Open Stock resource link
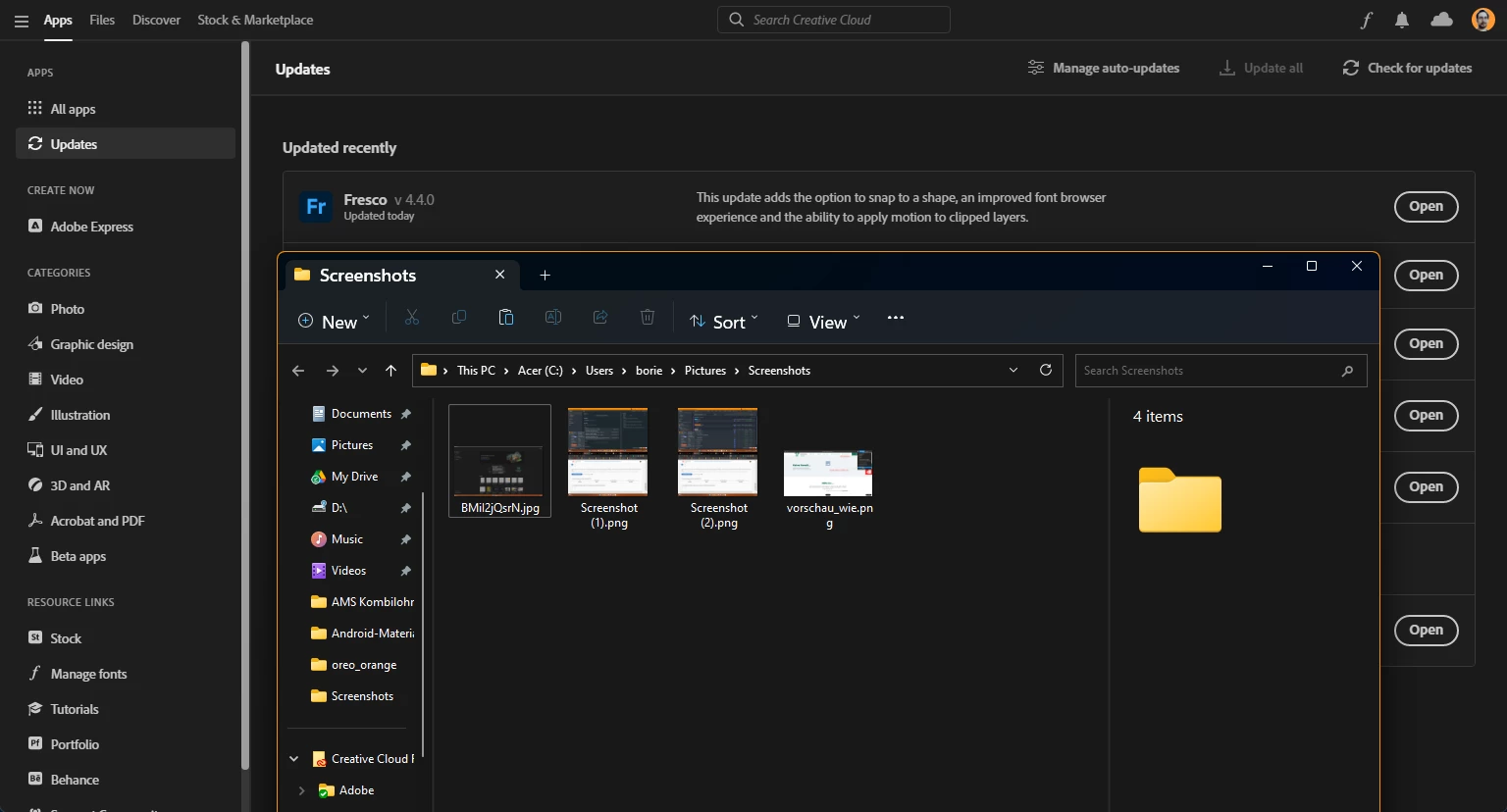This screenshot has height=812, width=1507. point(126,638)
